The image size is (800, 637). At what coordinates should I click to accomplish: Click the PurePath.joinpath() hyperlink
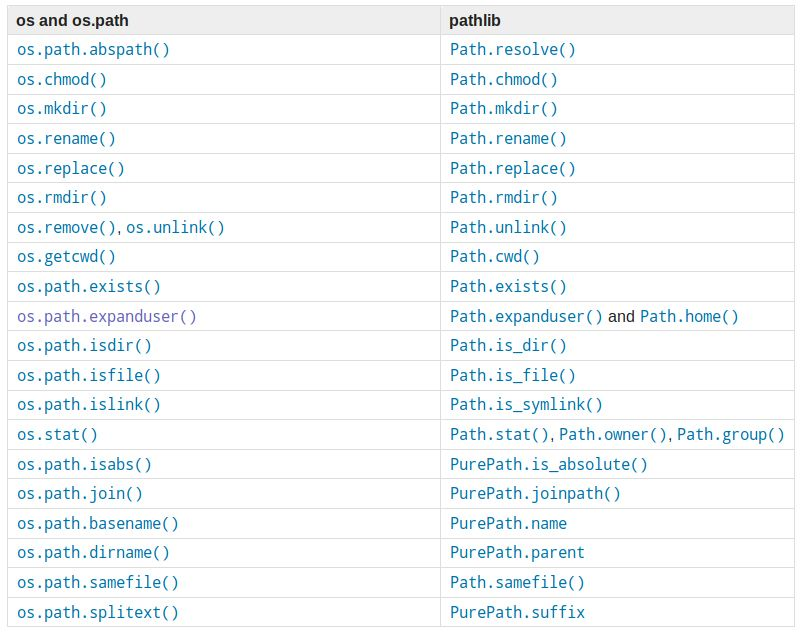tap(532, 493)
